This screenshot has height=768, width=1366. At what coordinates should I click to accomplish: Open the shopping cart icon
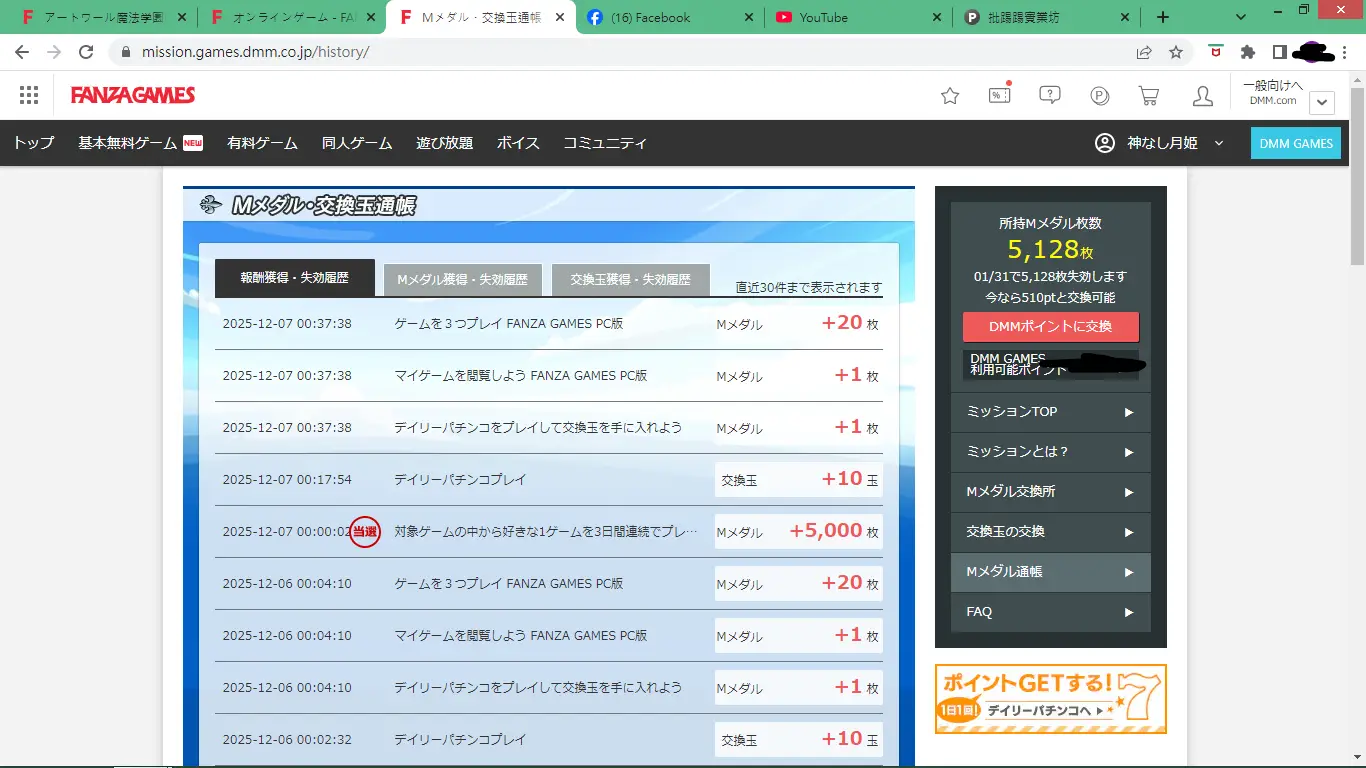click(1149, 96)
